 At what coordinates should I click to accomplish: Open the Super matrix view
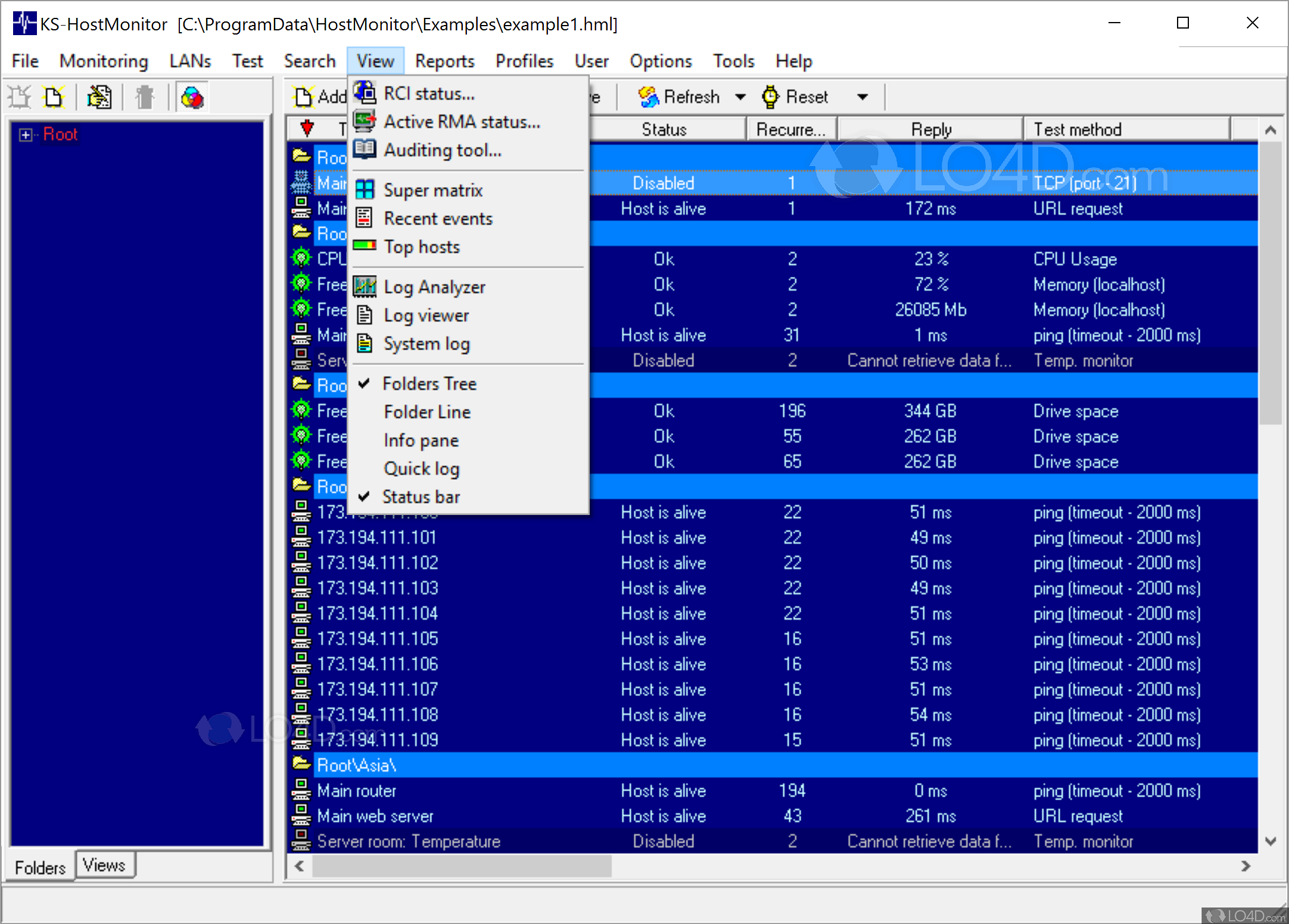[x=433, y=189]
